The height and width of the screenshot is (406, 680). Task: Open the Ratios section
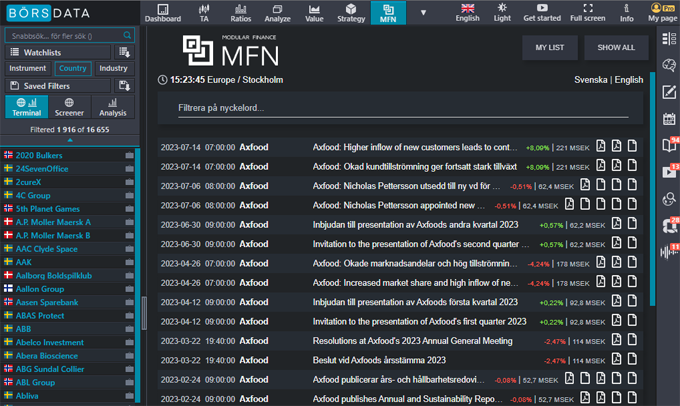click(240, 13)
